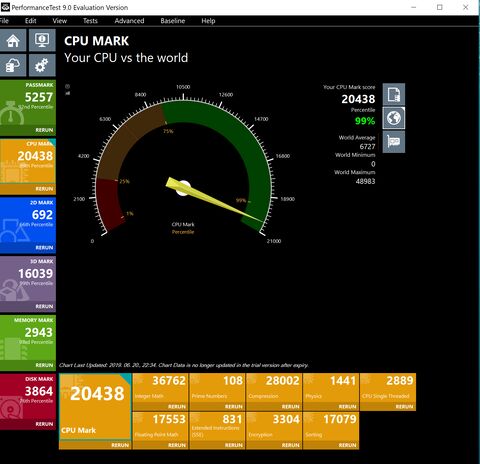Rerun the Integer Math test
This screenshot has width=480, height=464.
(177, 407)
